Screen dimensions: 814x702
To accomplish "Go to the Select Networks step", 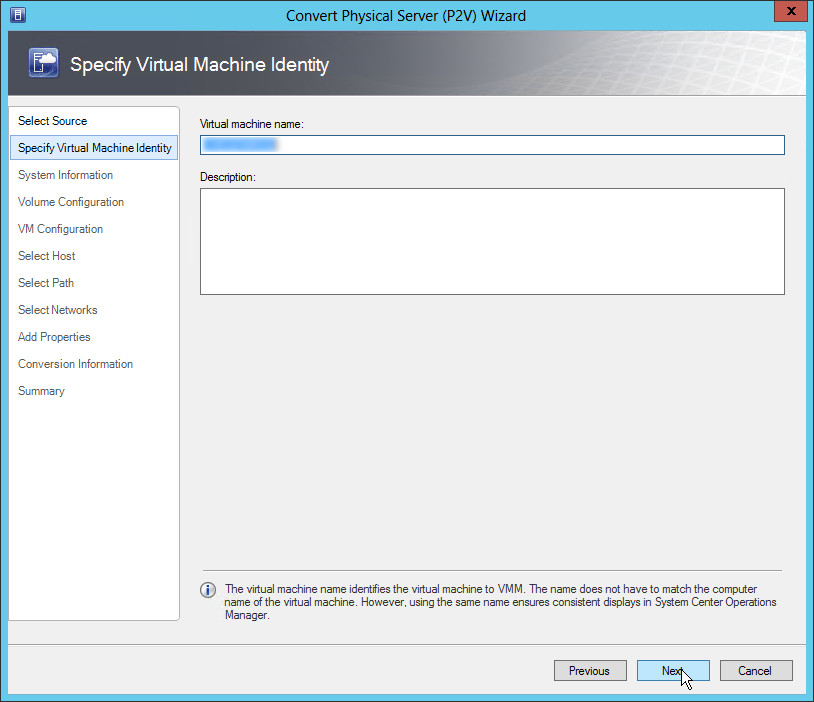I will (58, 310).
